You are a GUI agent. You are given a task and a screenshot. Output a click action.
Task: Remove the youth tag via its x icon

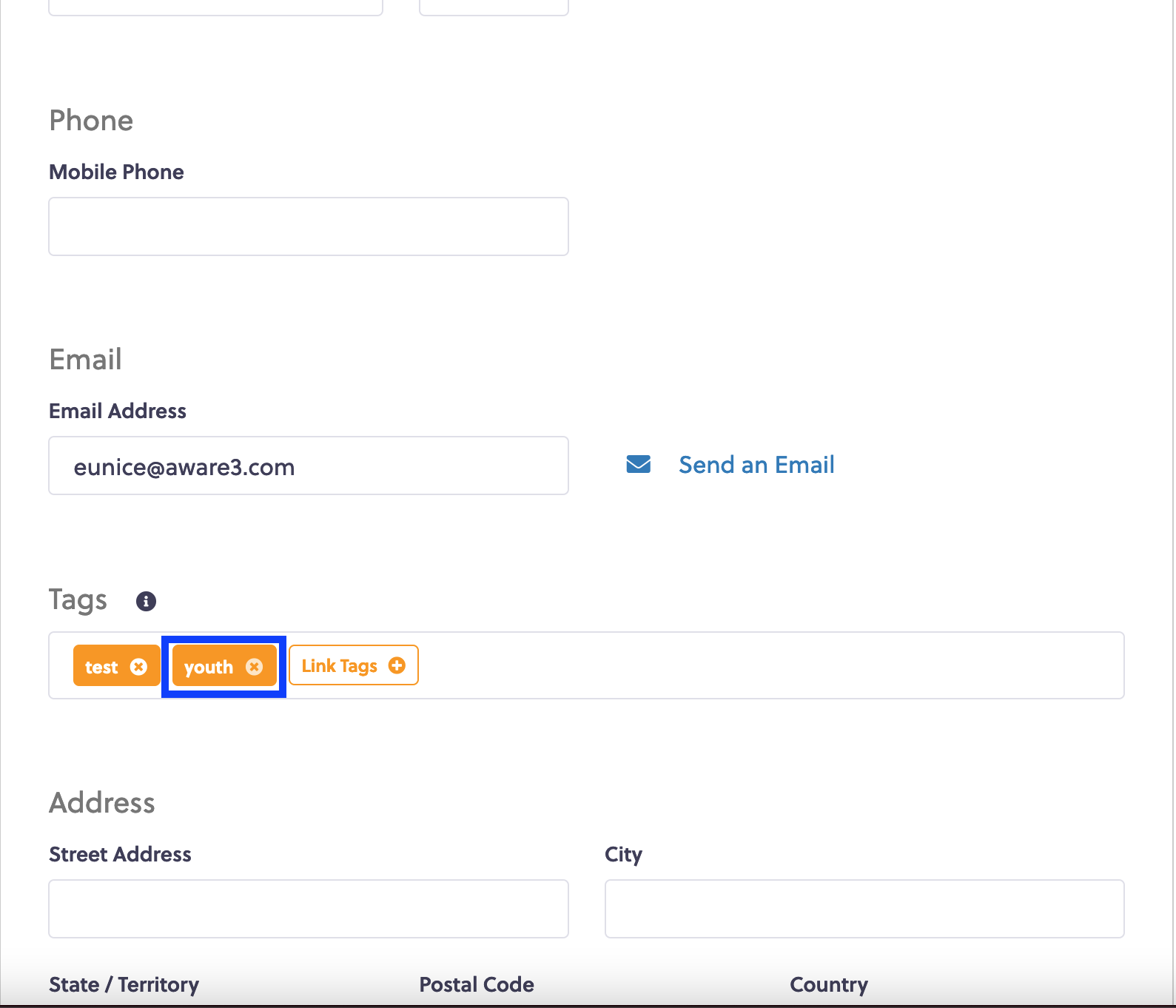coord(255,667)
